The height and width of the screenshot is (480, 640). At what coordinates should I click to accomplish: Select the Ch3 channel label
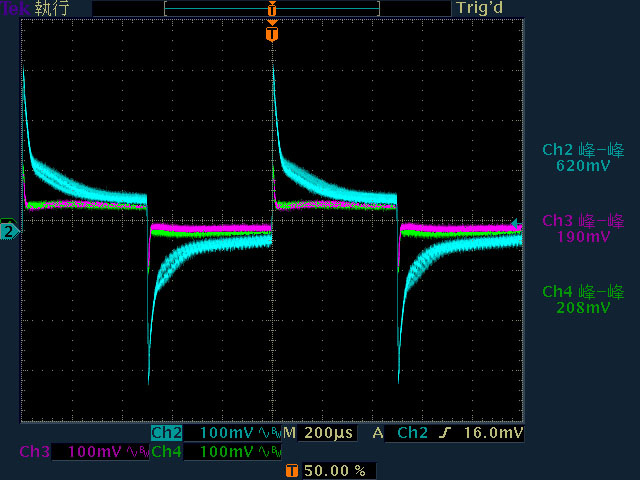tap(34, 451)
